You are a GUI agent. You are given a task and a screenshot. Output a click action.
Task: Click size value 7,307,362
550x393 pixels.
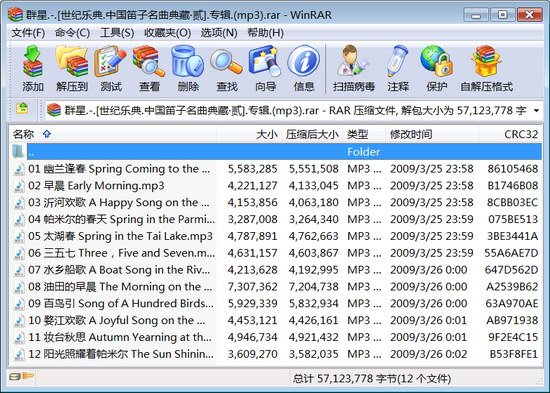click(253, 287)
